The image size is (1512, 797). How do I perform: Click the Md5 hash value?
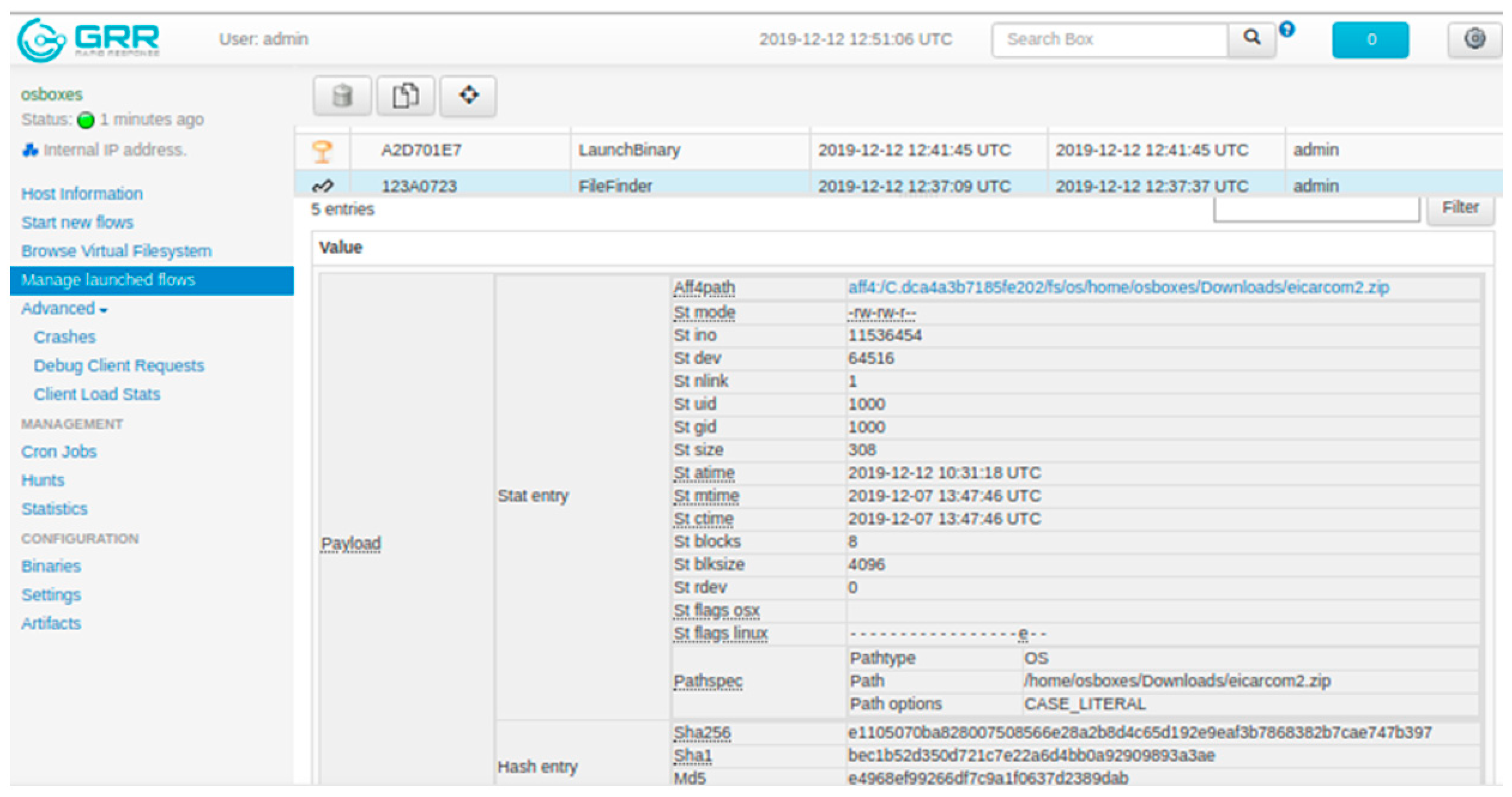[988, 779]
